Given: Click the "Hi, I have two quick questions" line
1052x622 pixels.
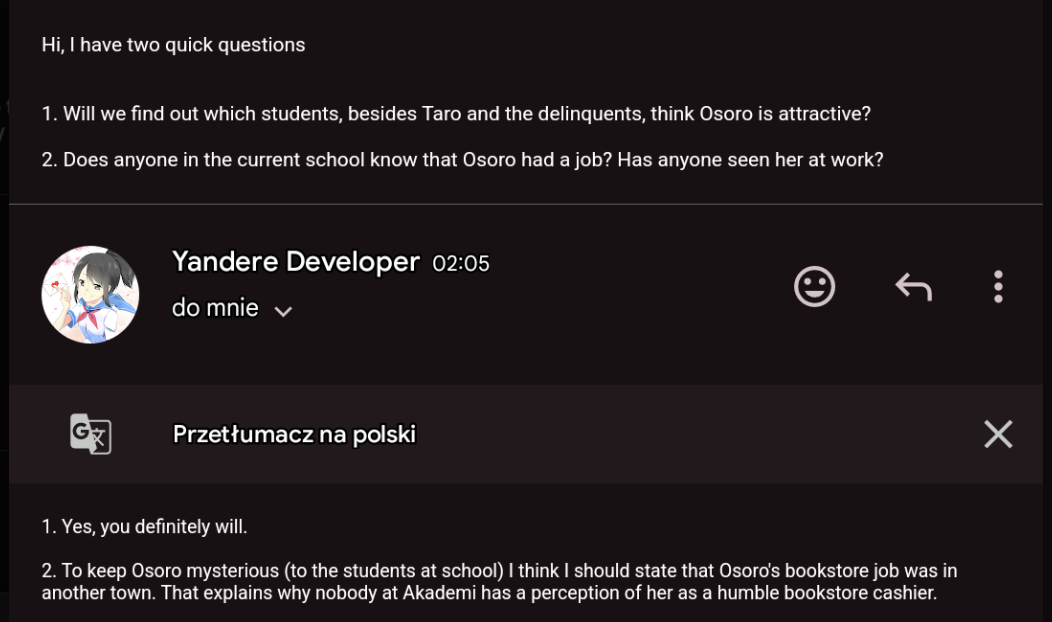Looking at the screenshot, I should point(173,45).
